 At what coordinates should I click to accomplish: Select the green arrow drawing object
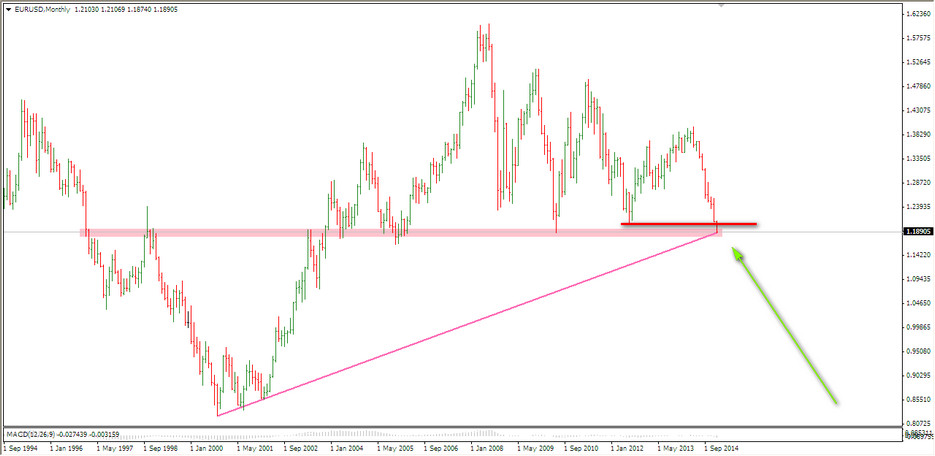(x=786, y=328)
